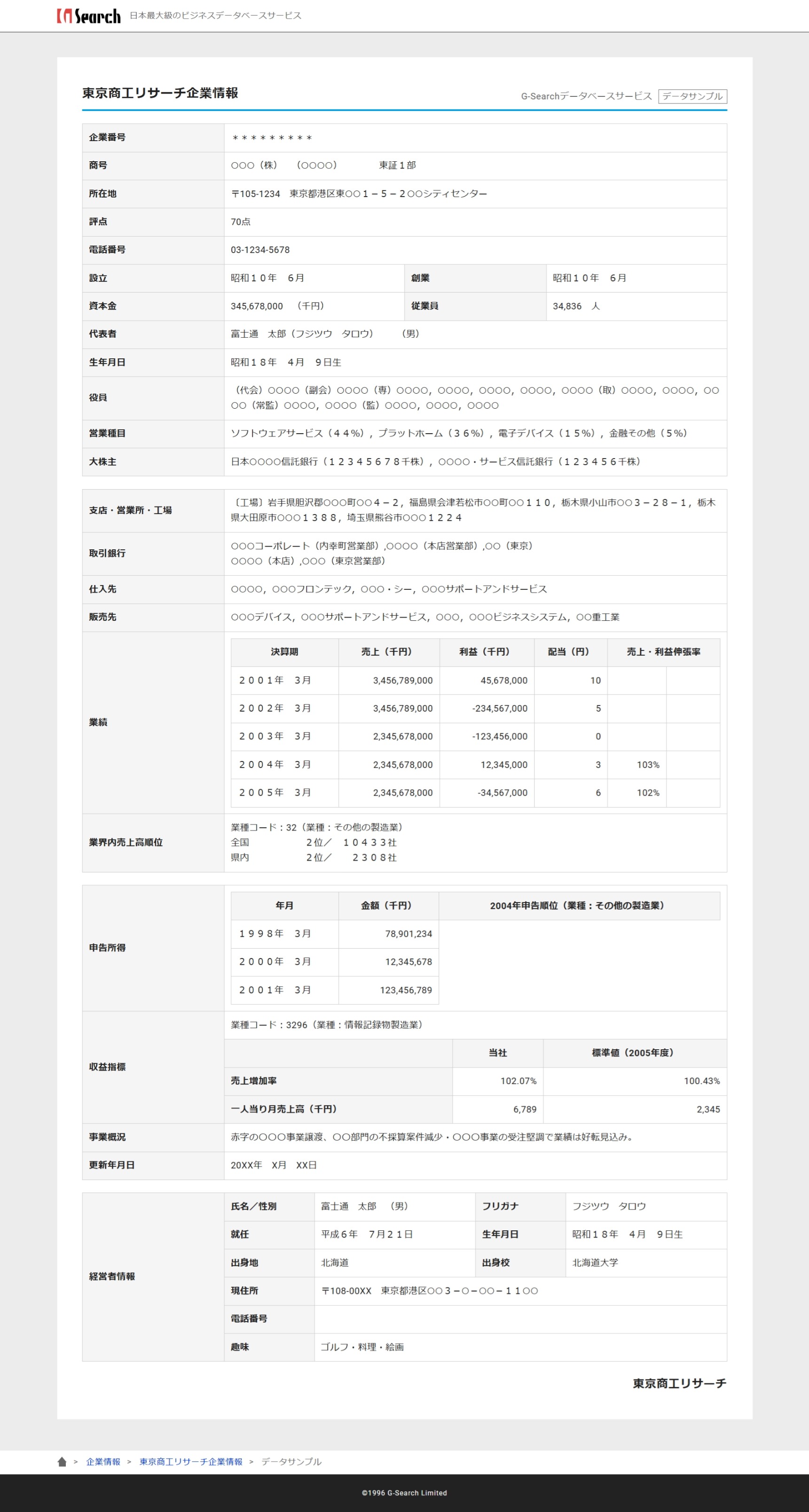Image resolution: width=809 pixels, height=1512 pixels.
Task: Open the 東京商工リサーチ企業情報 breadcrumb link
Action: click(x=191, y=1462)
